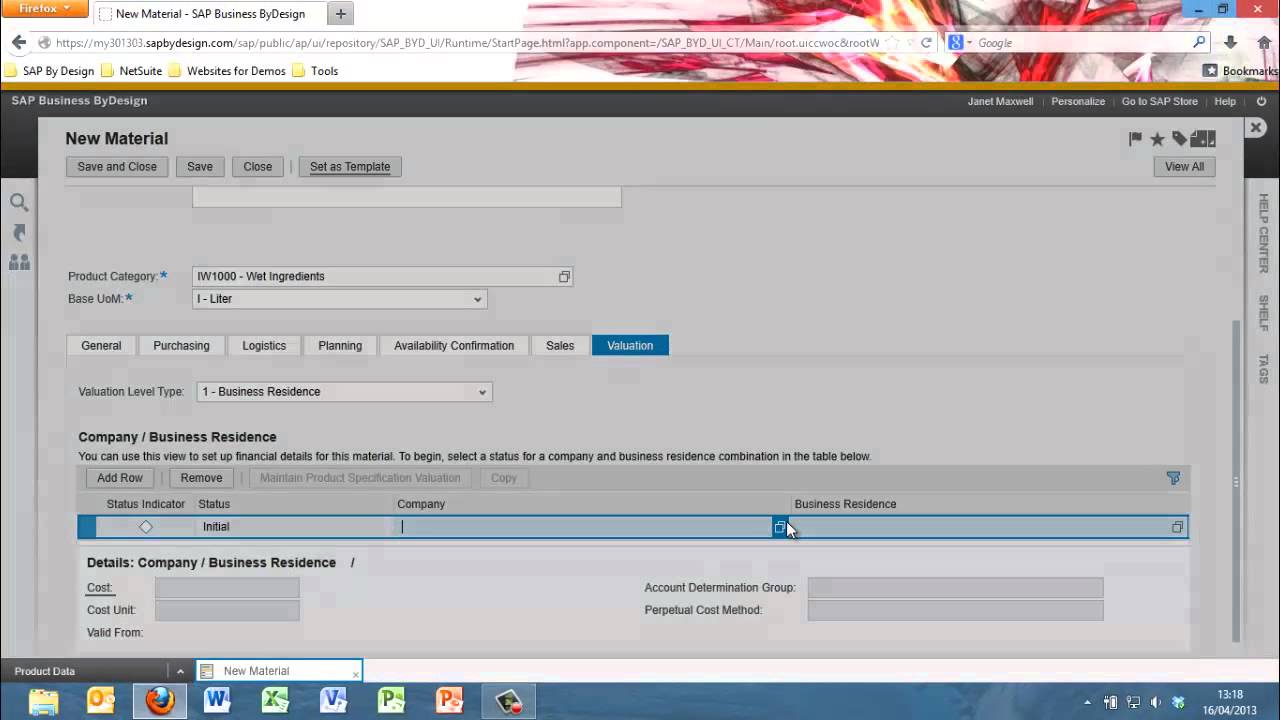This screenshot has height=720, width=1280.
Task: Open value help for Product Category field
Action: (x=564, y=276)
